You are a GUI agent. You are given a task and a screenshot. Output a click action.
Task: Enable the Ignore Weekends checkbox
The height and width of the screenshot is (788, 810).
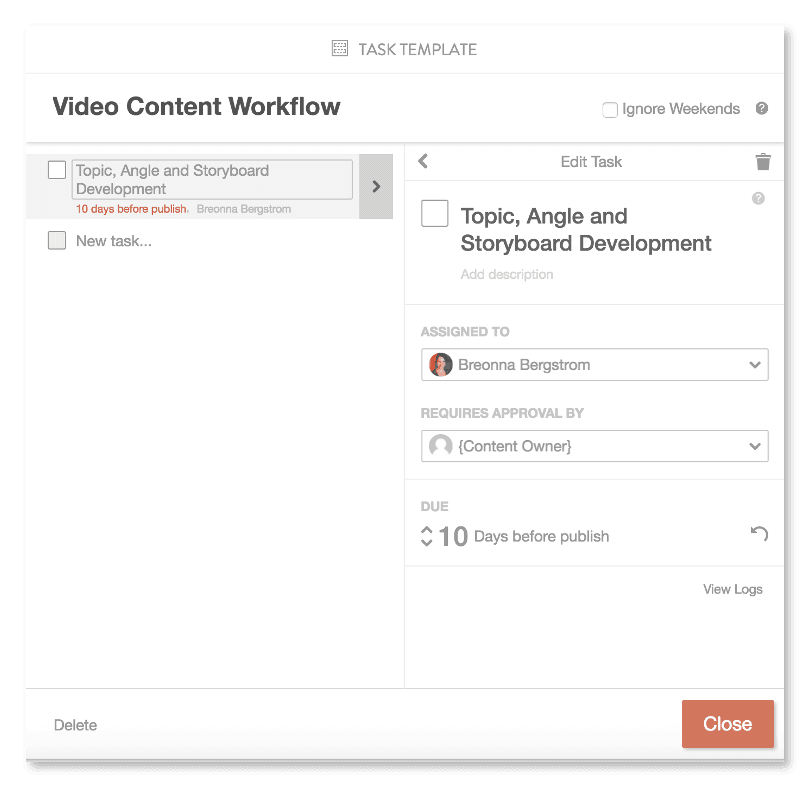click(x=610, y=110)
